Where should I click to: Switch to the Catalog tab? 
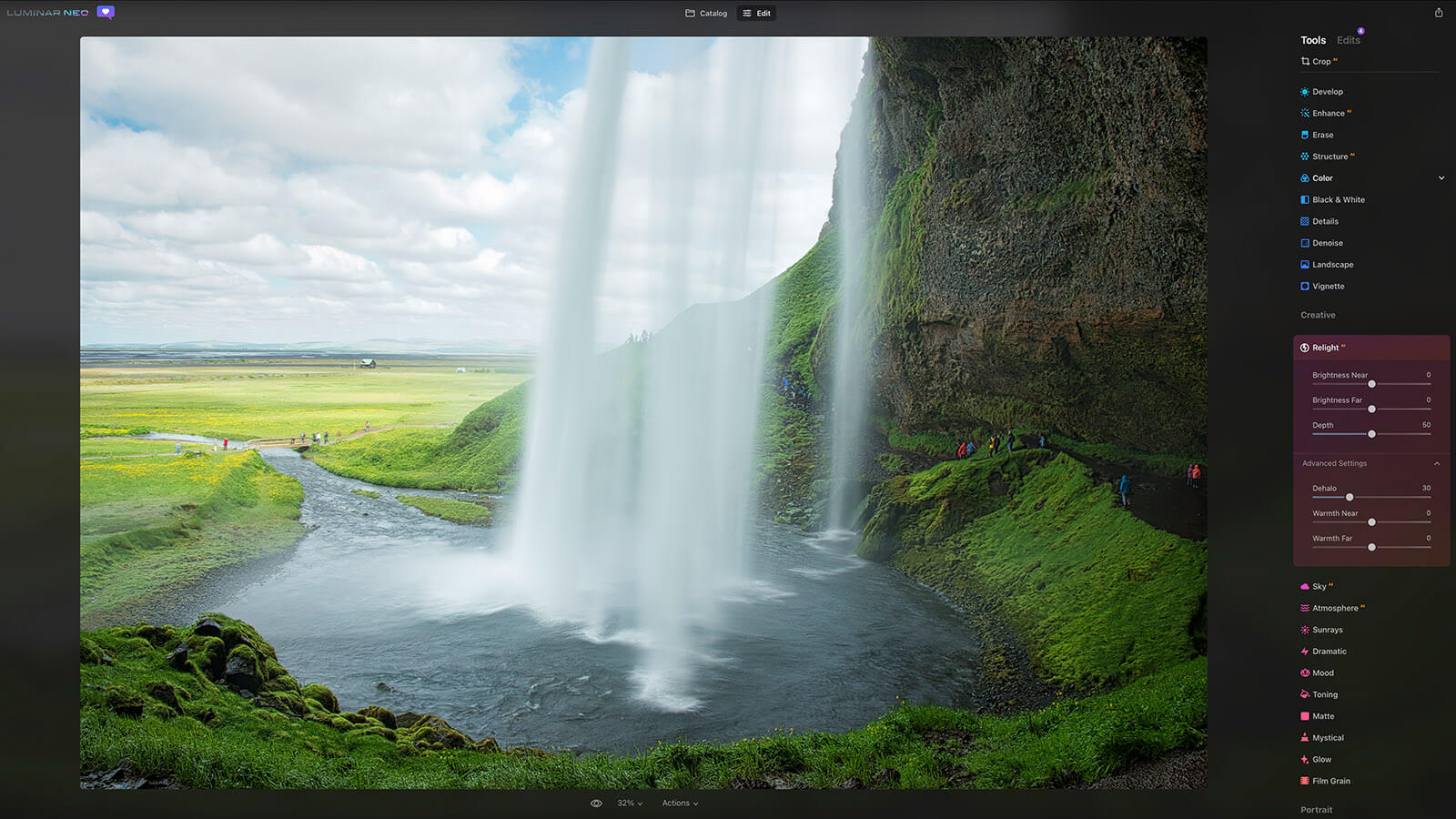pyautogui.click(x=706, y=14)
